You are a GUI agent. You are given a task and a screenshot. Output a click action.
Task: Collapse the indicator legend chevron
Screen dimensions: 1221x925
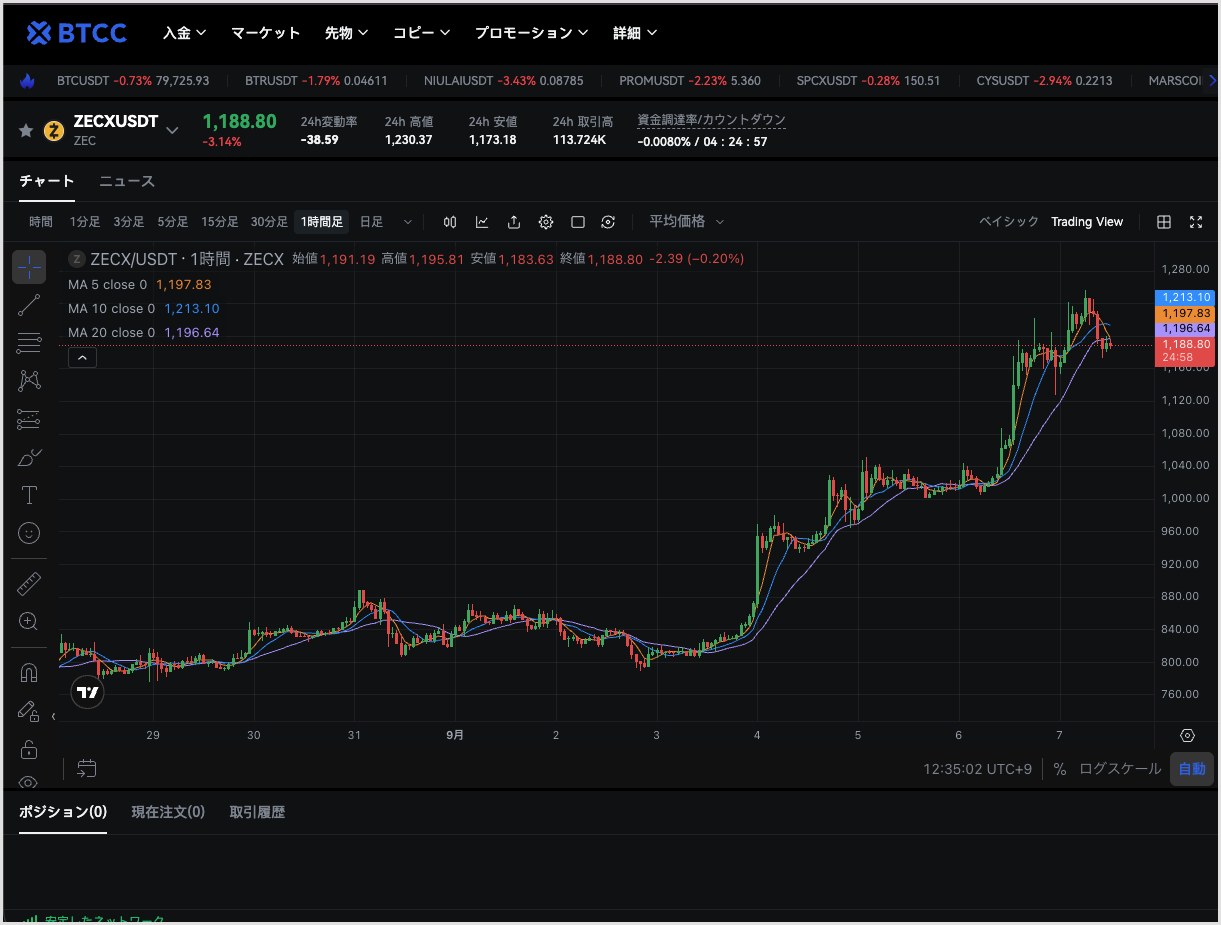(x=82, y=357)
